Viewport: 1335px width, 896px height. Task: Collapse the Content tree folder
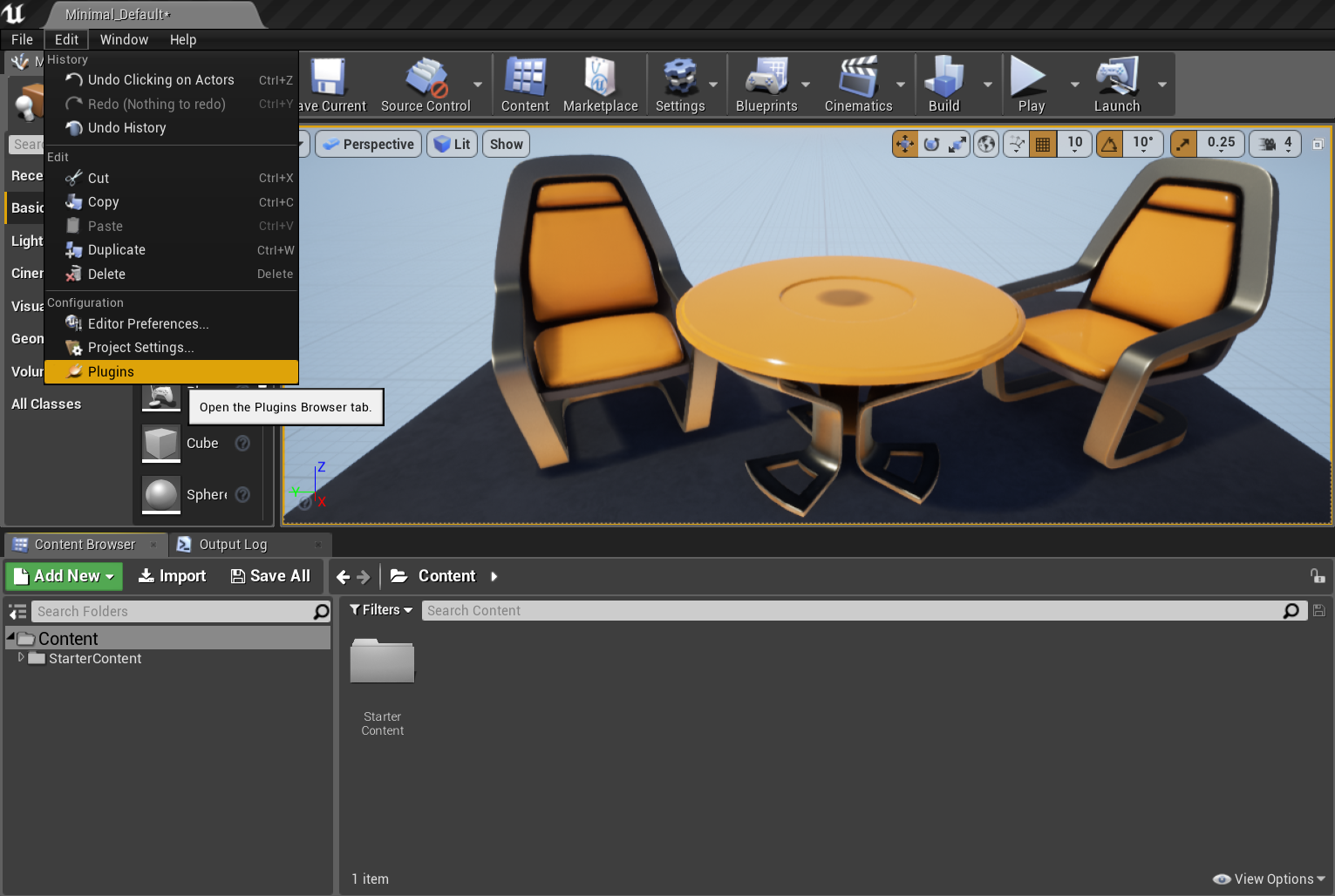(x=10, y=637)
